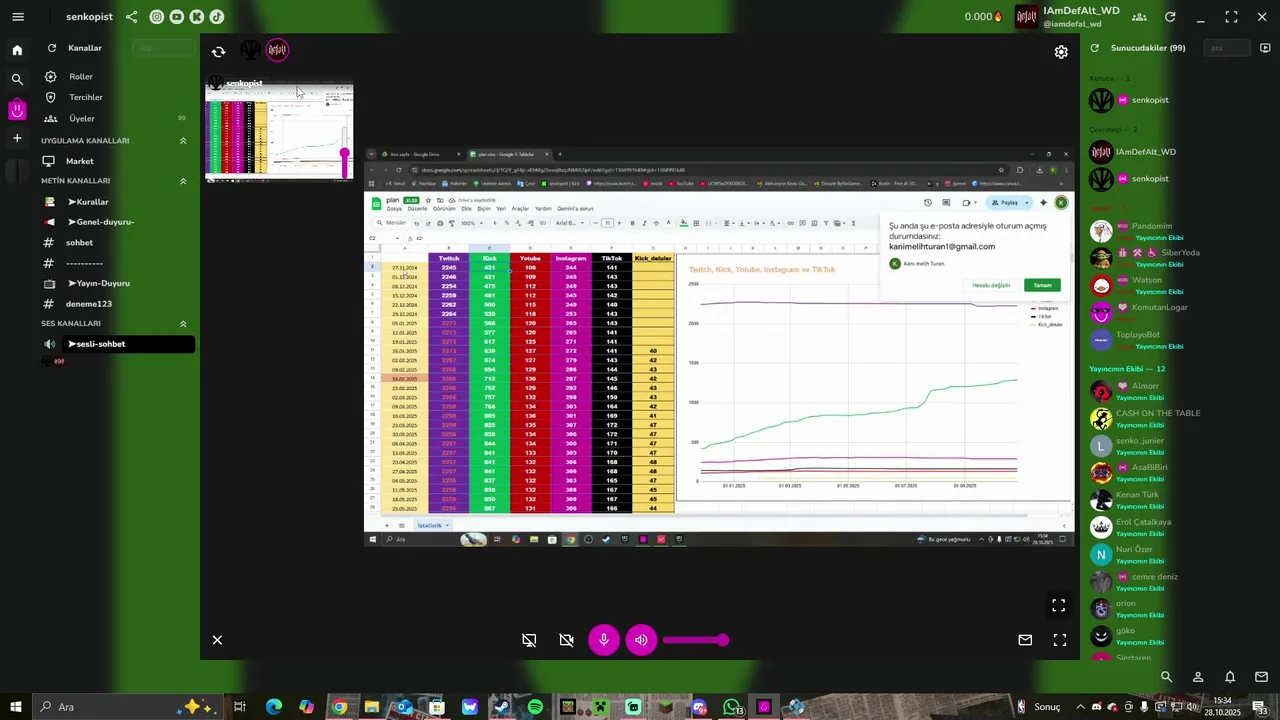Mute the microphone
This screenshot has width=1280, height=720.
(604, 640)
